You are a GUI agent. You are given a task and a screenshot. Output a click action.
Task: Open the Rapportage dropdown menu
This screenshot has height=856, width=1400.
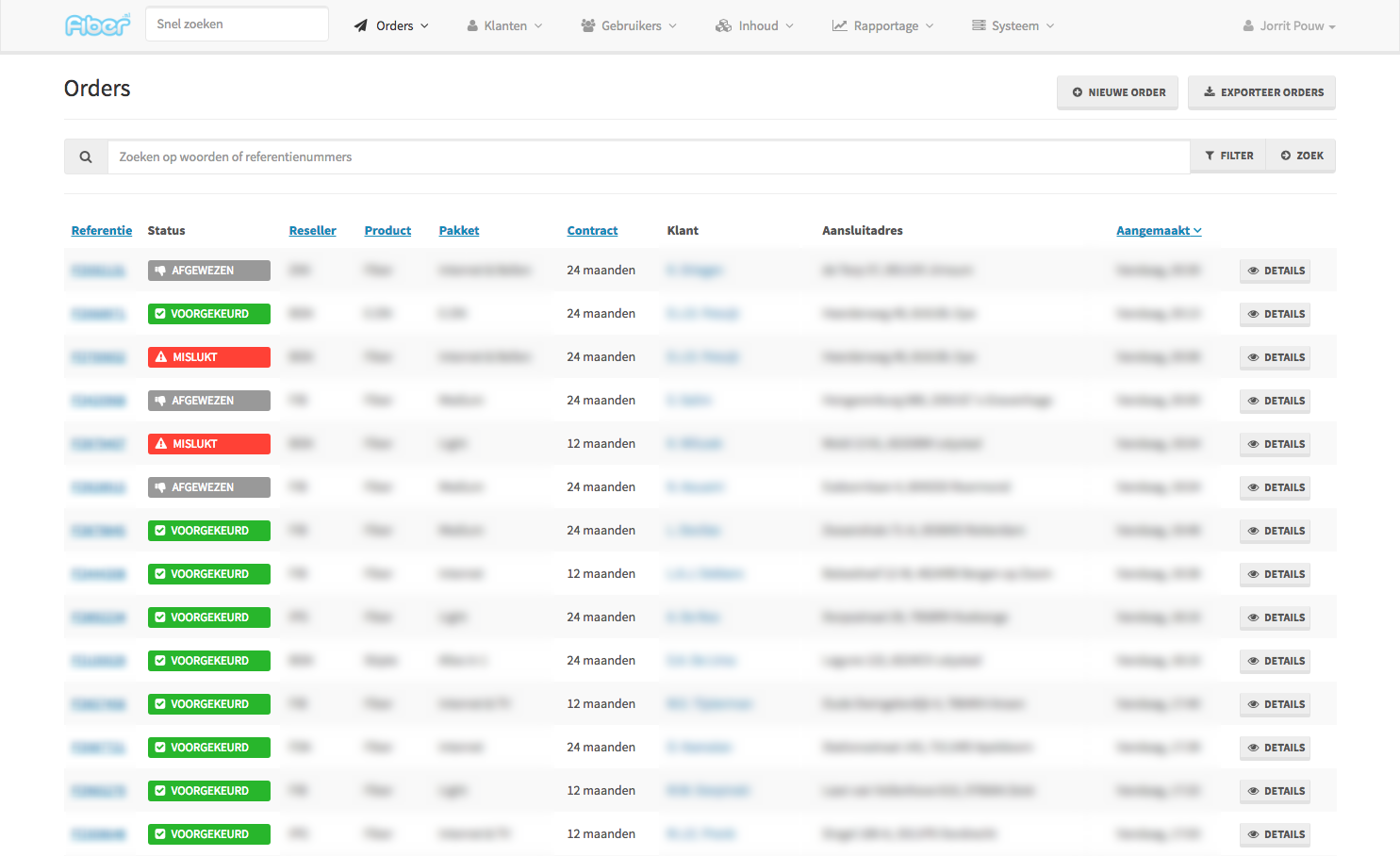pyautogui.click(x=882, y=25)
